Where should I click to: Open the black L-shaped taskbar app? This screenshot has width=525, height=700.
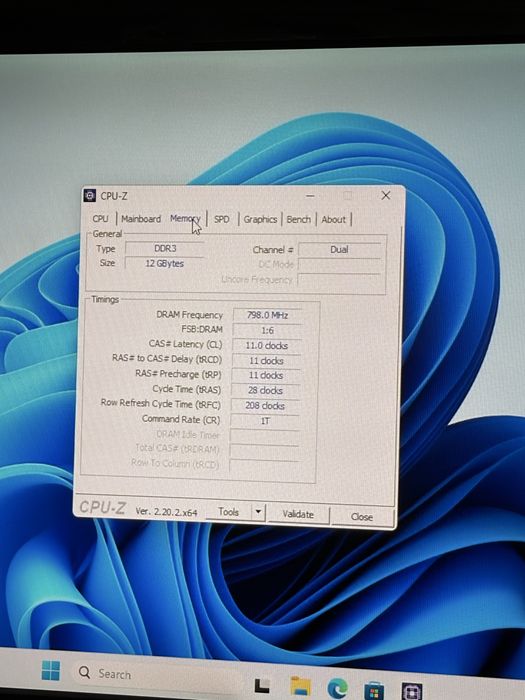[262, 686]
